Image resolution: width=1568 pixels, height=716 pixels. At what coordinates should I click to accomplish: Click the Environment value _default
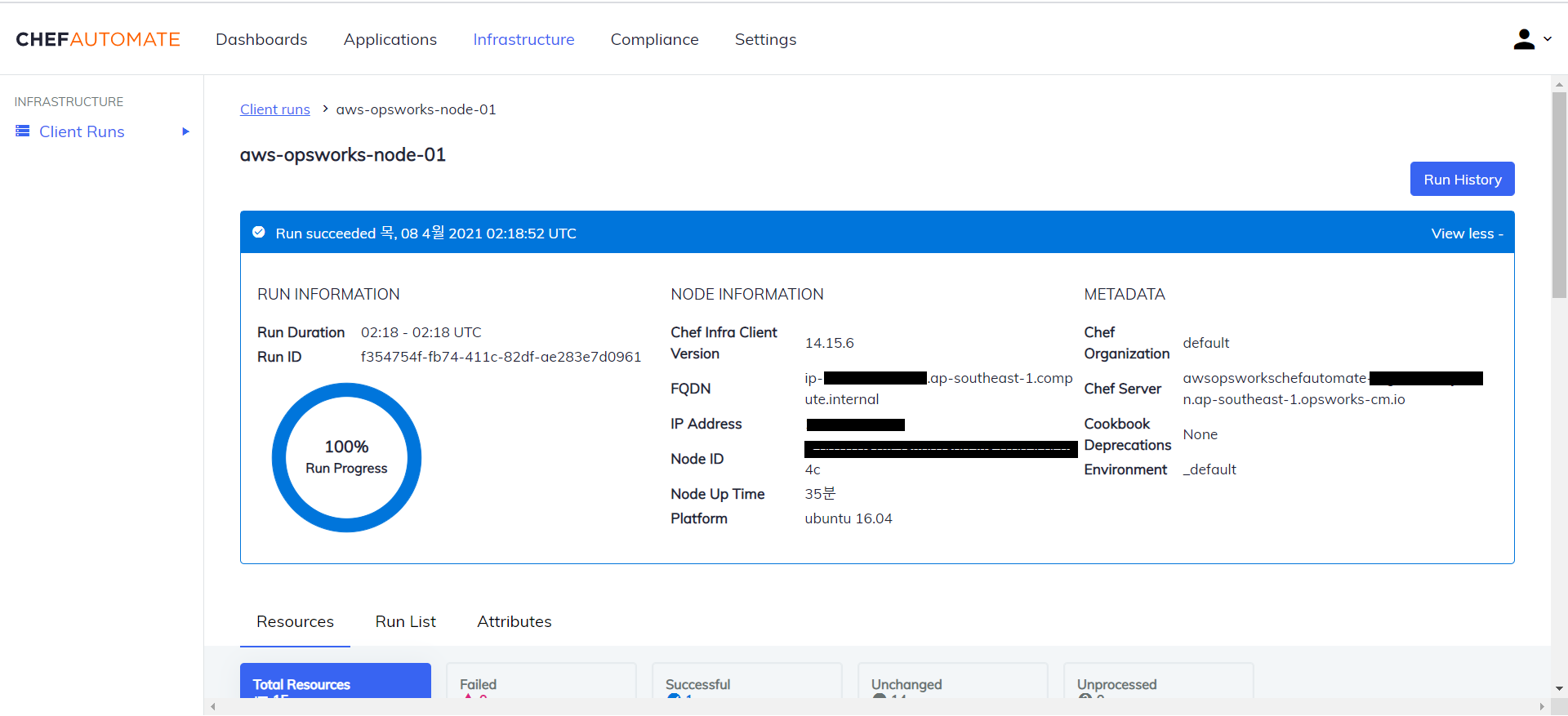point(1209,469)
